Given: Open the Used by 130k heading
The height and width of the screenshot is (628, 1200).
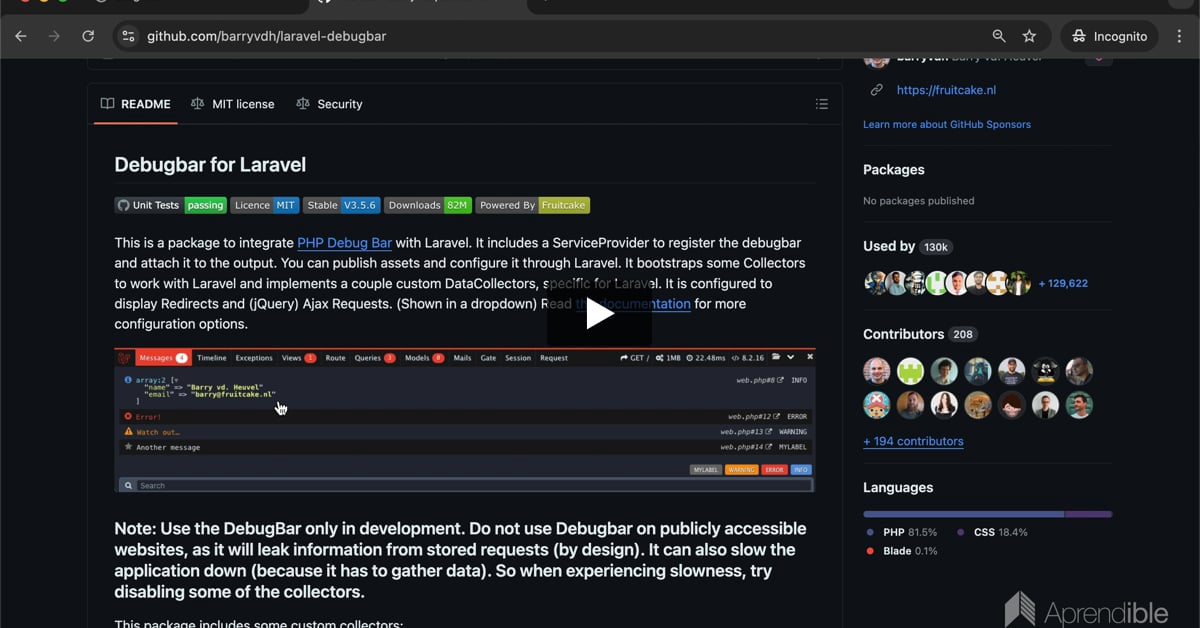Looking at the screenshot, I should click(908, 246).
